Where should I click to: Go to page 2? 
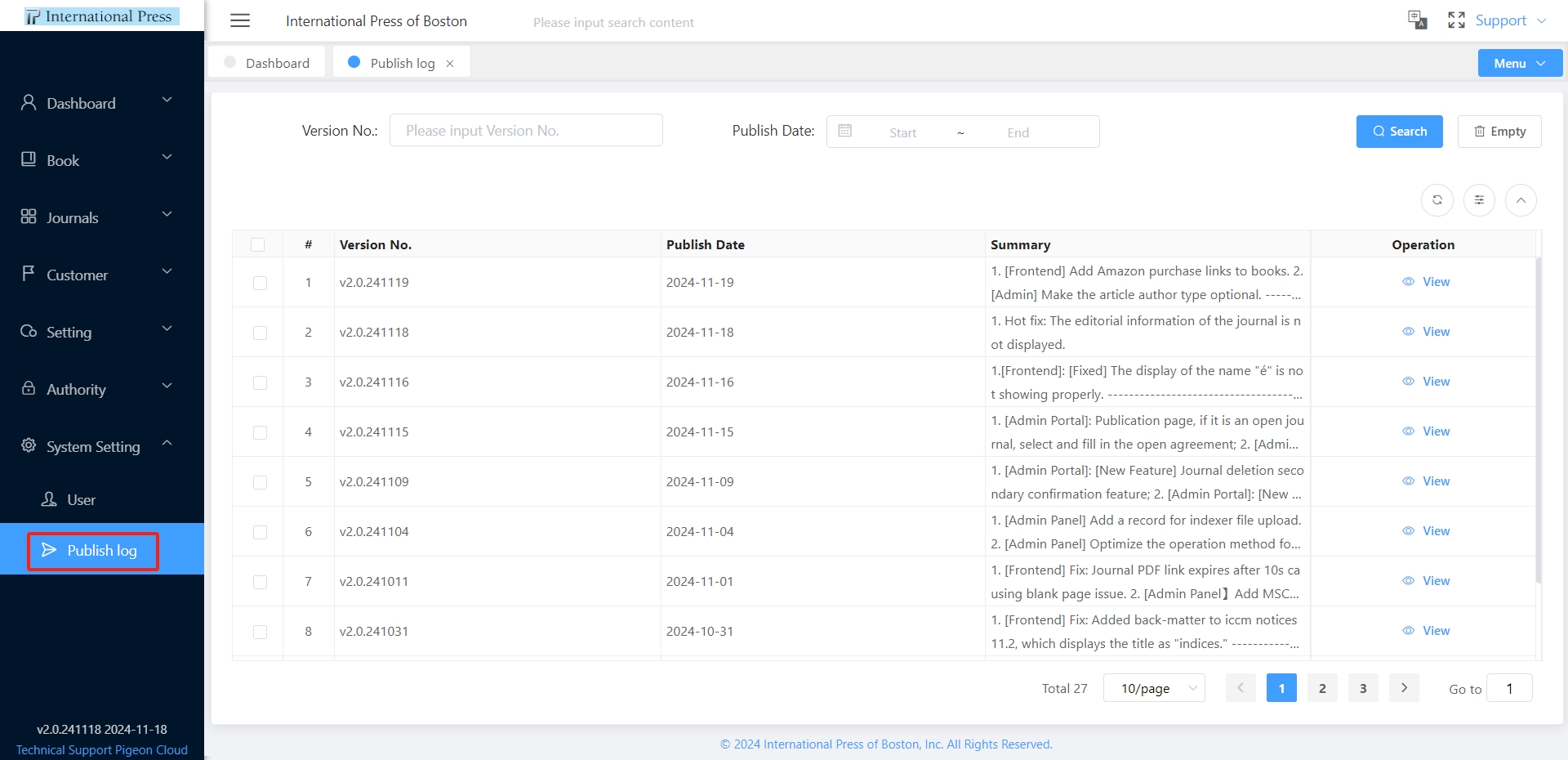[1322, 688]
